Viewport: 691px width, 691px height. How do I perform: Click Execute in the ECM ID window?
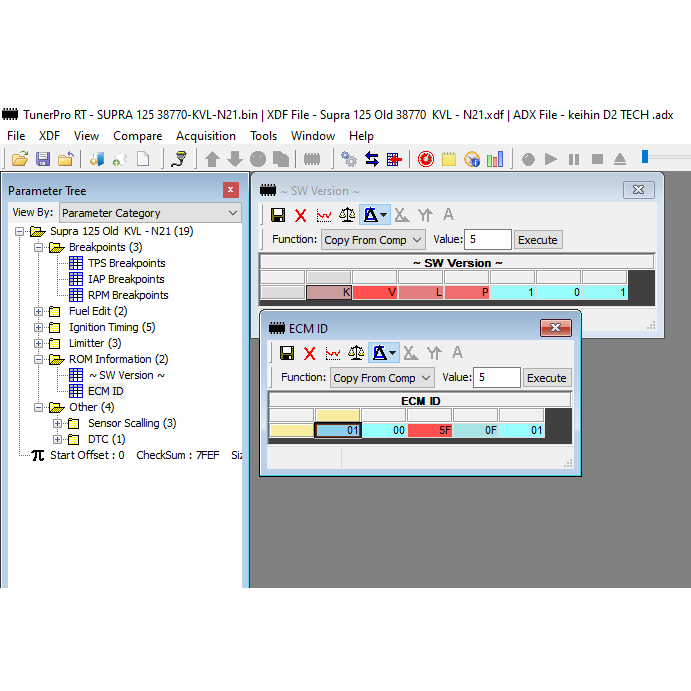point(547,378)
